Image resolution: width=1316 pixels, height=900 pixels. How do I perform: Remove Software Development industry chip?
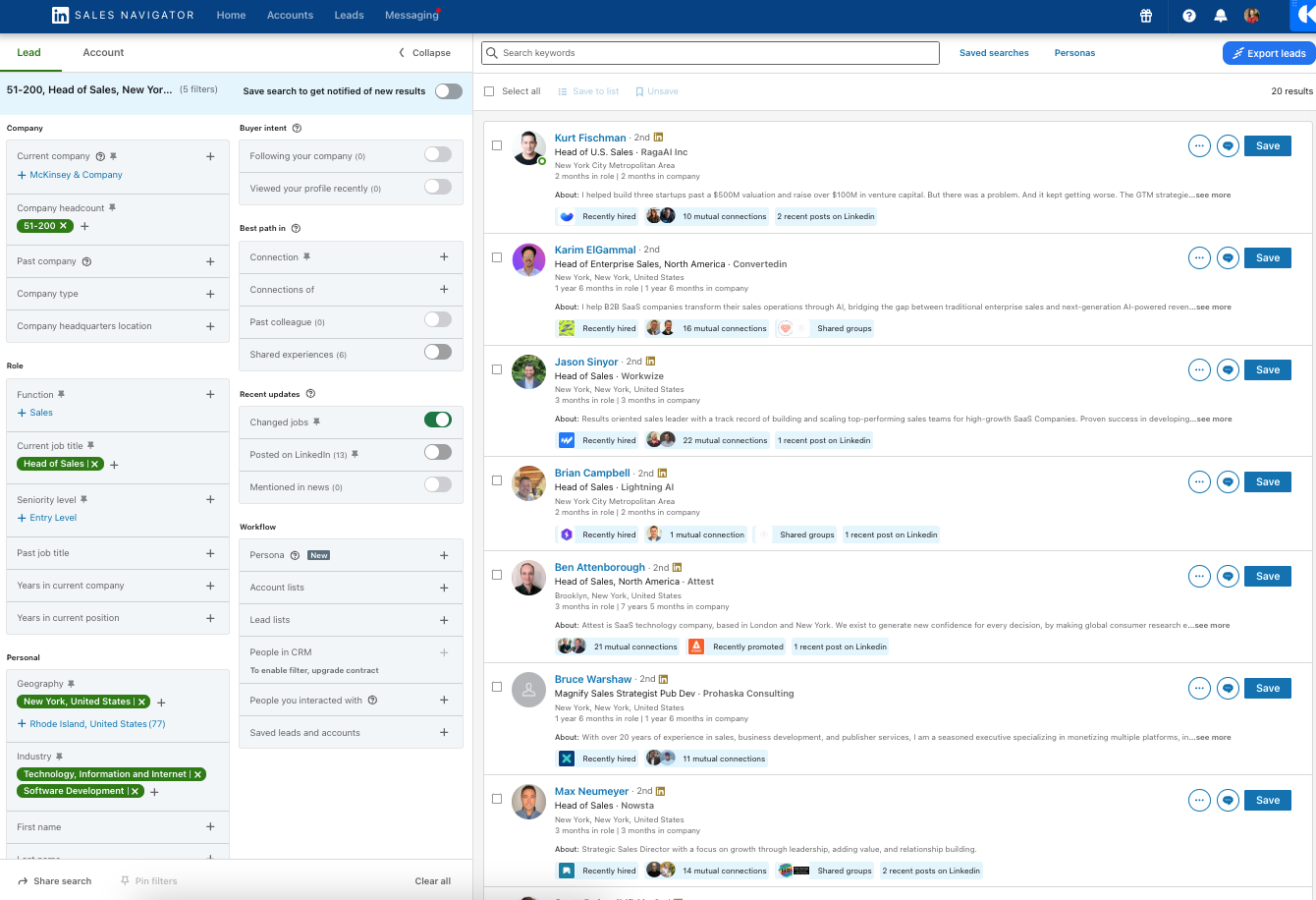point(136,791)
